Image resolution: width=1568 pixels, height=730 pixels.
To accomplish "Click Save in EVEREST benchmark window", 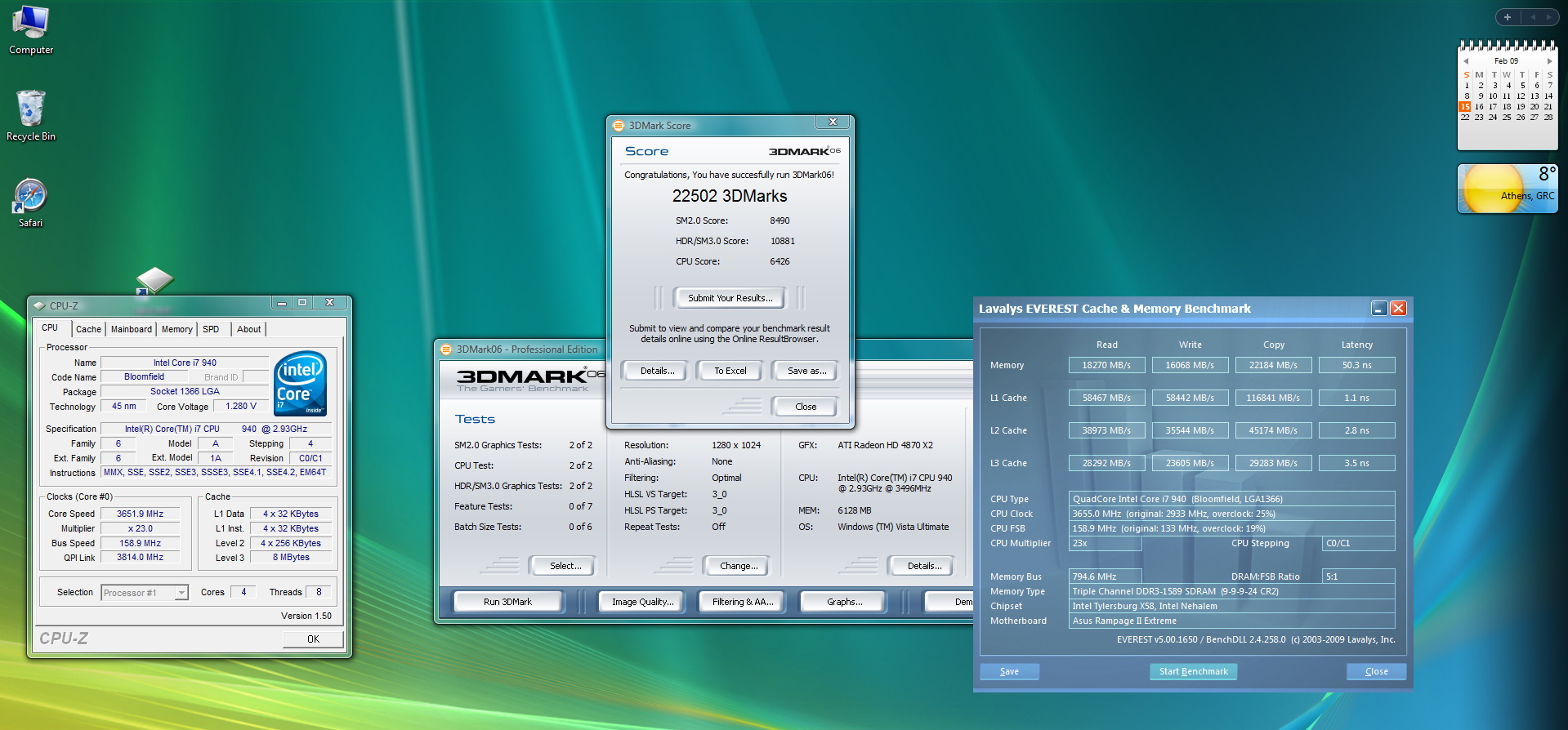I will coord(1009,671).
